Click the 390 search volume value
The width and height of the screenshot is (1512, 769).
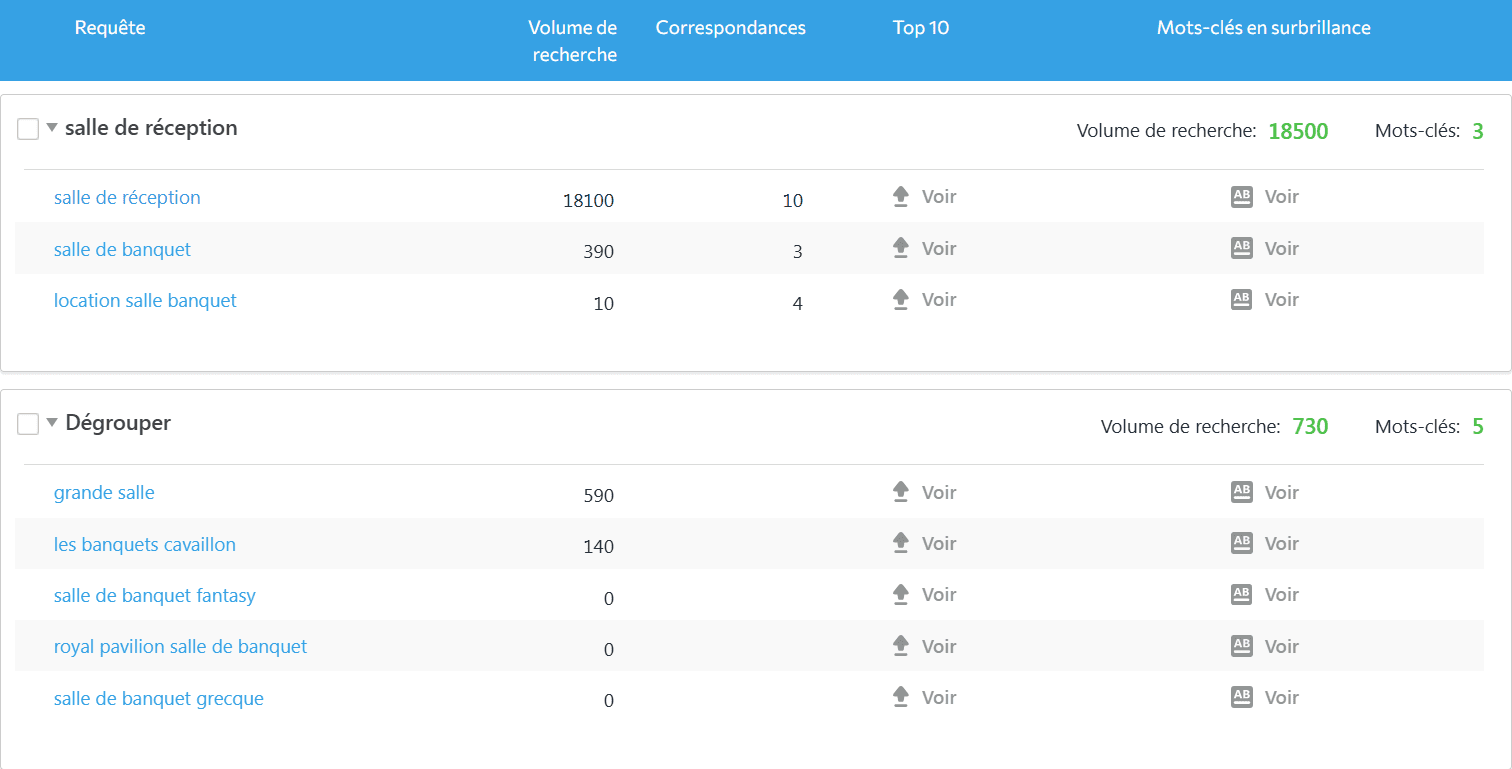pyautogui.click(x=598, y=252)
